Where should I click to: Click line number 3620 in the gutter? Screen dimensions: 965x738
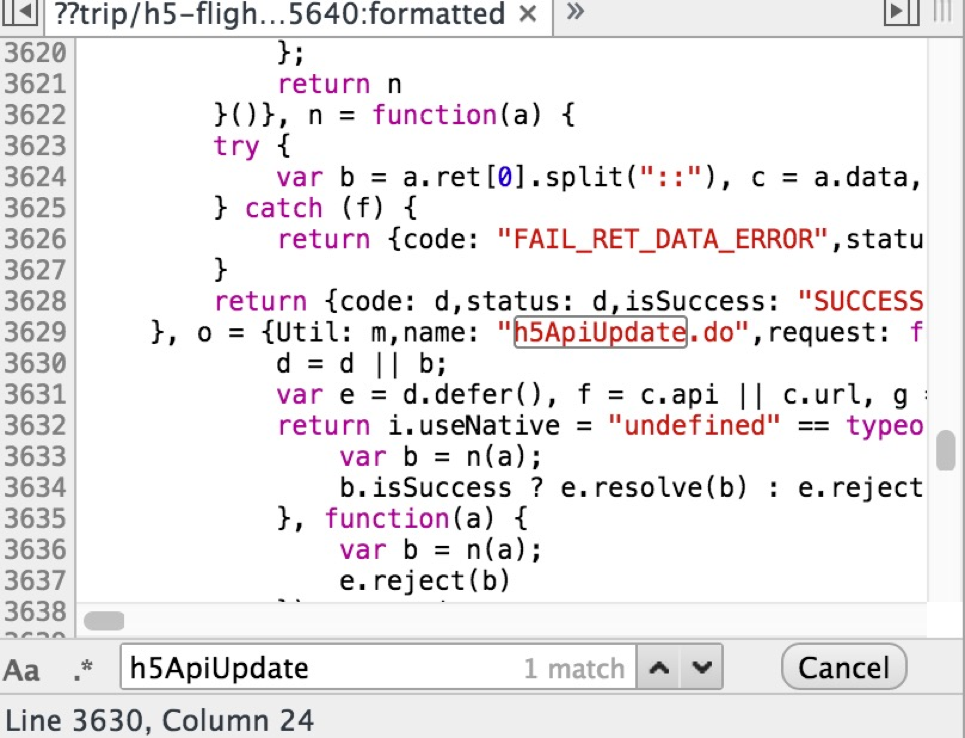tap(36, 53)
